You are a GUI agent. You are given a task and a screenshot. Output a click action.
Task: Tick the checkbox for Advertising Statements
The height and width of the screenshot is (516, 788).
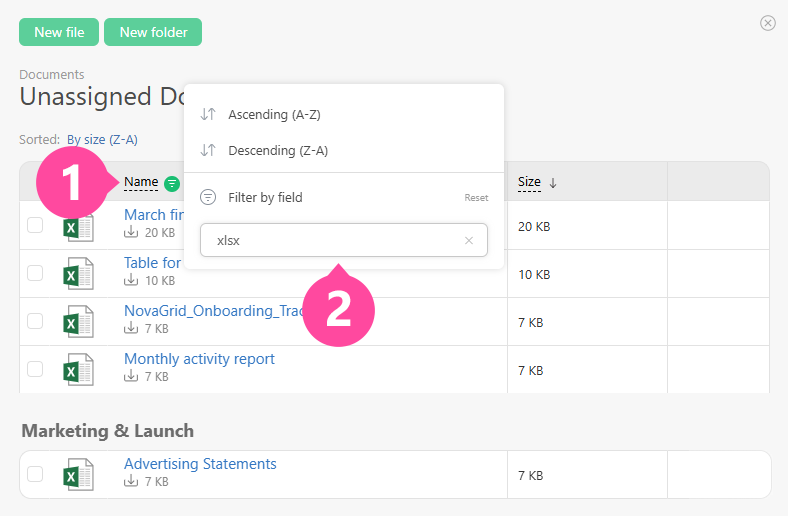coord(35,474)
